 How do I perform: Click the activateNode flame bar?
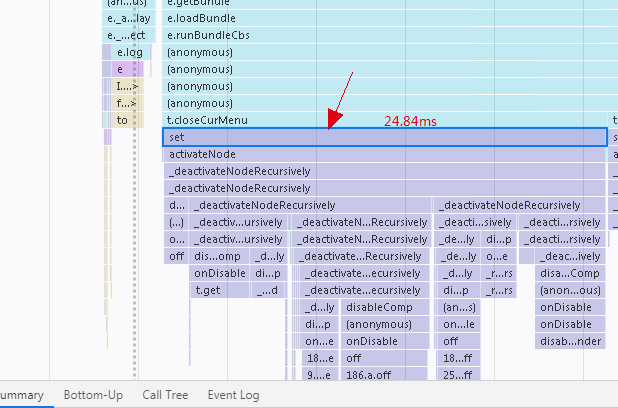point(384,154)
